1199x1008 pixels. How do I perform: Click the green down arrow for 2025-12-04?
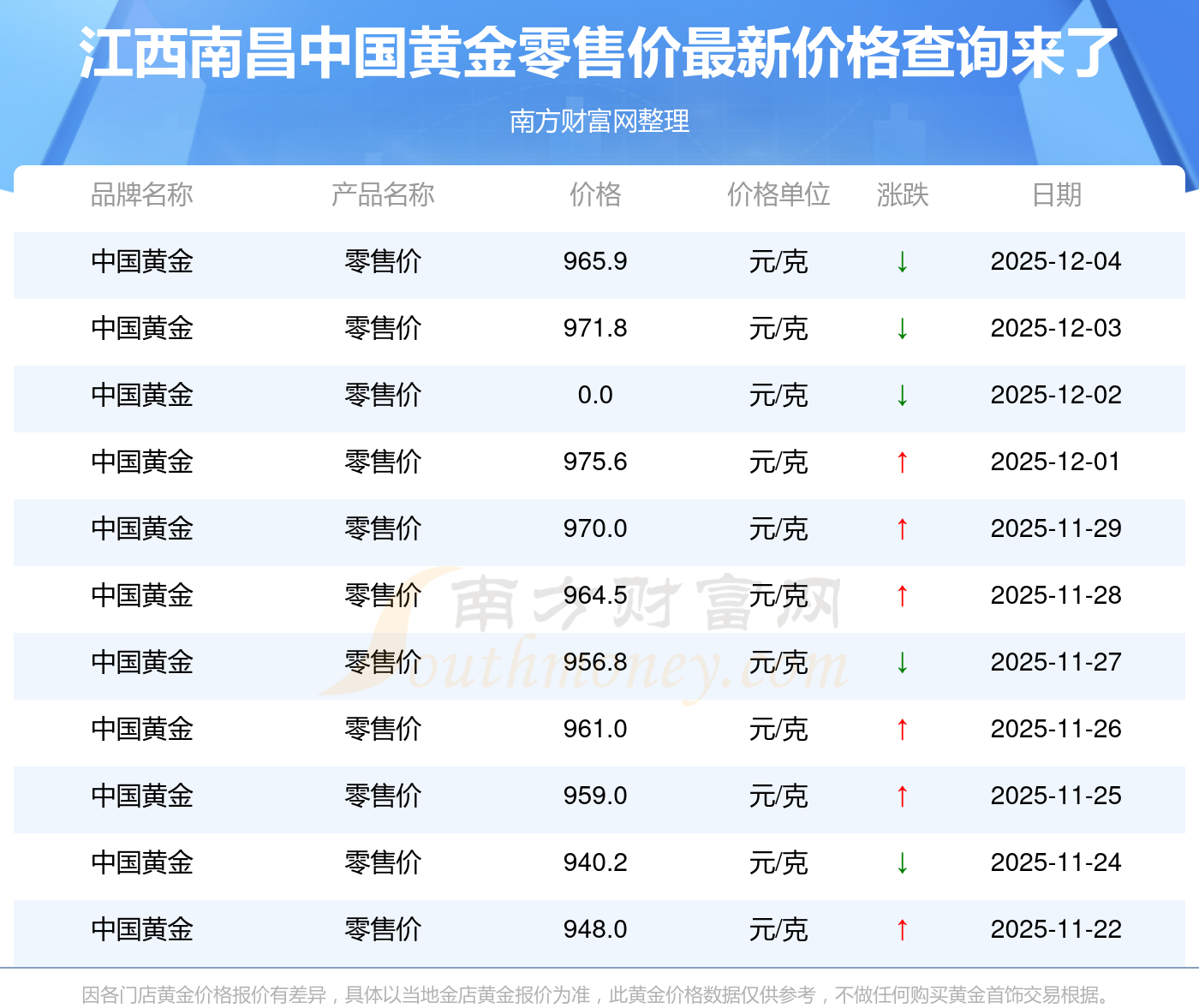click(x=902, y=262)
